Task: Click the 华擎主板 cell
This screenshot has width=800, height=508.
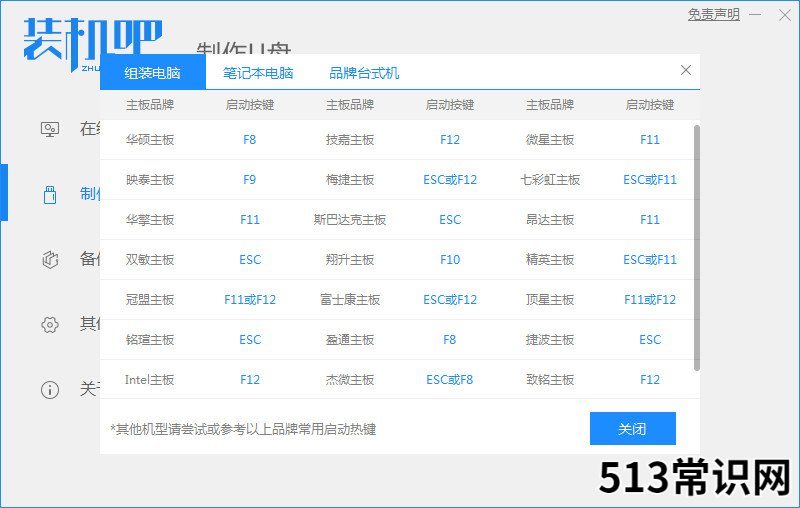Action: pyautogui.click(x=150, y=219)
